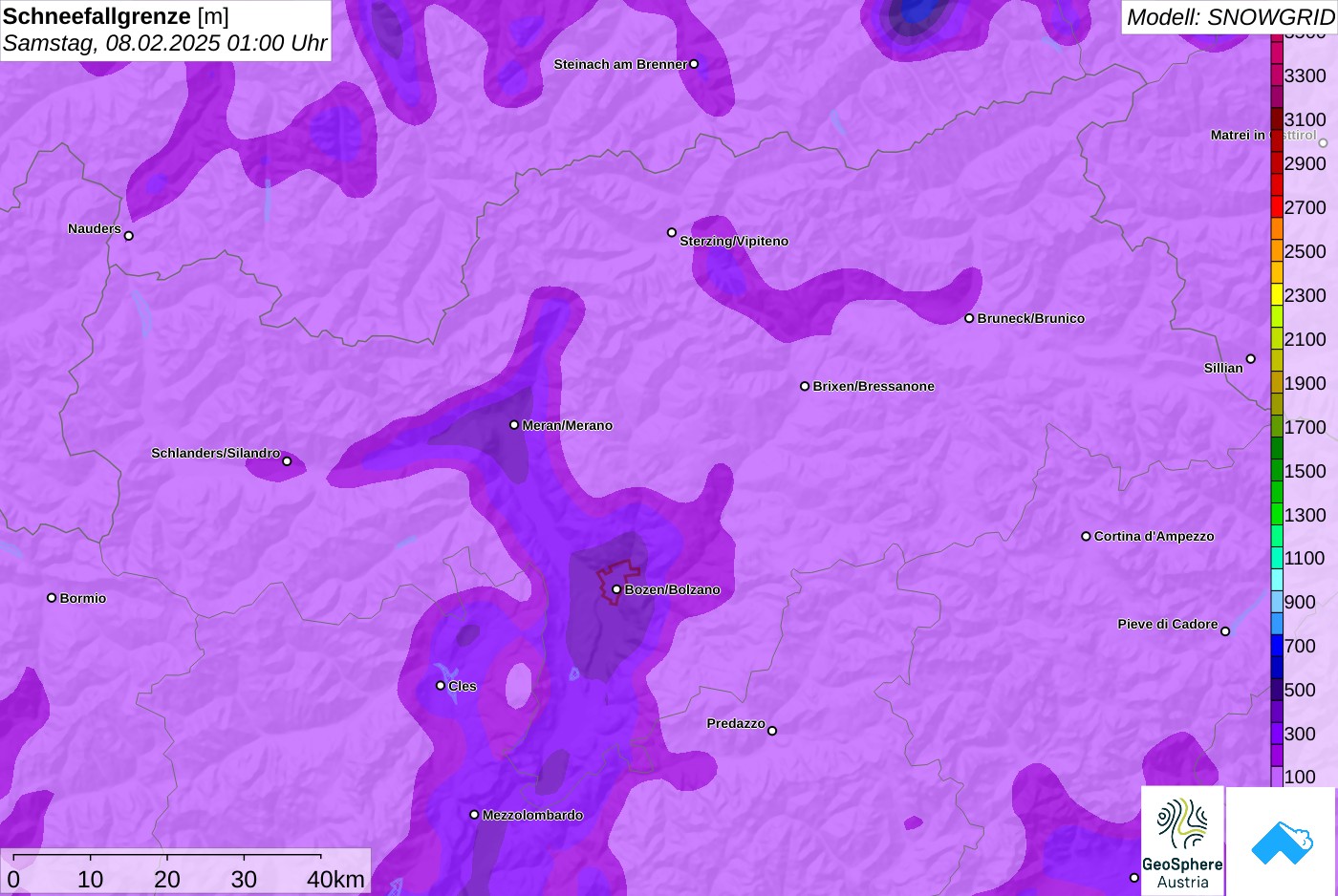Select the Bruneck/Brunico map marker
Image resolution: width=1338 pixels, height=896 pixels.
tap(969, 318)
